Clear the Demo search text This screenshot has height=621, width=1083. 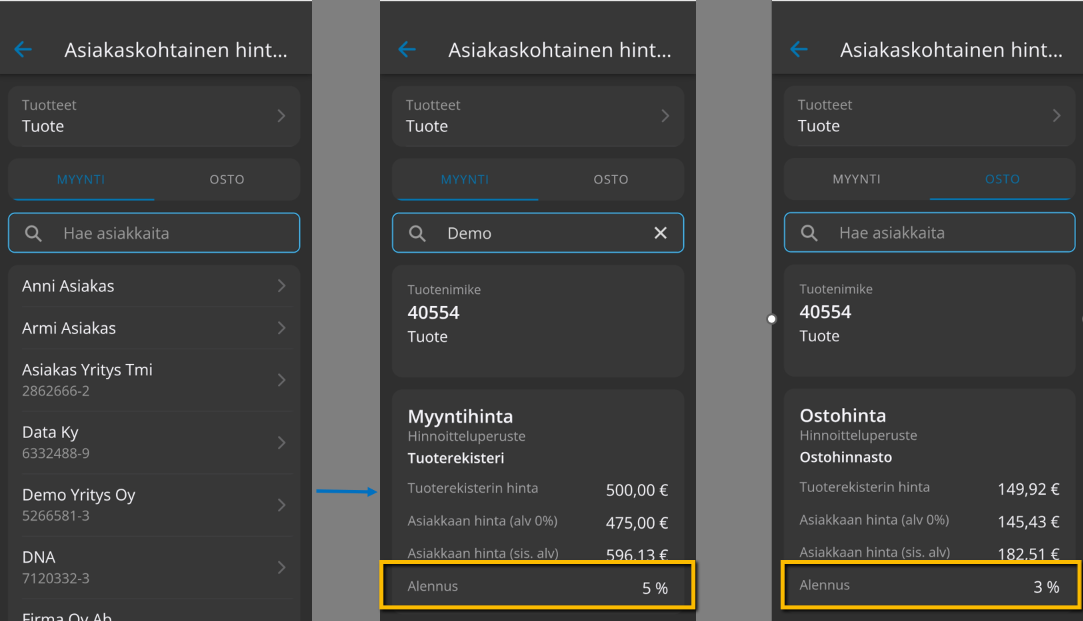point(660,233)
